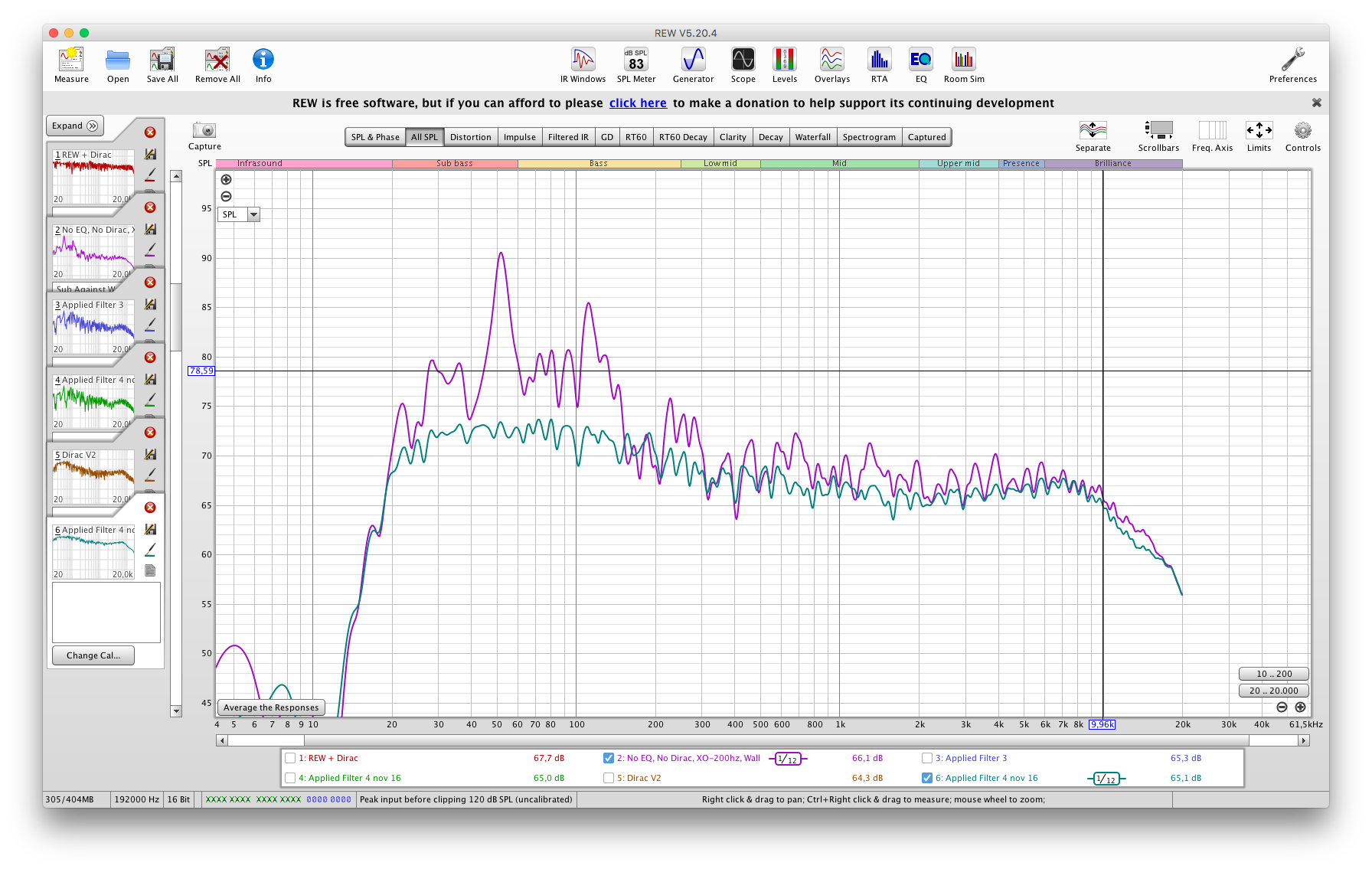Switch to SPL & Phase tab
Image resolution: width=1372 pixels, height=869 pixels.
375,137
